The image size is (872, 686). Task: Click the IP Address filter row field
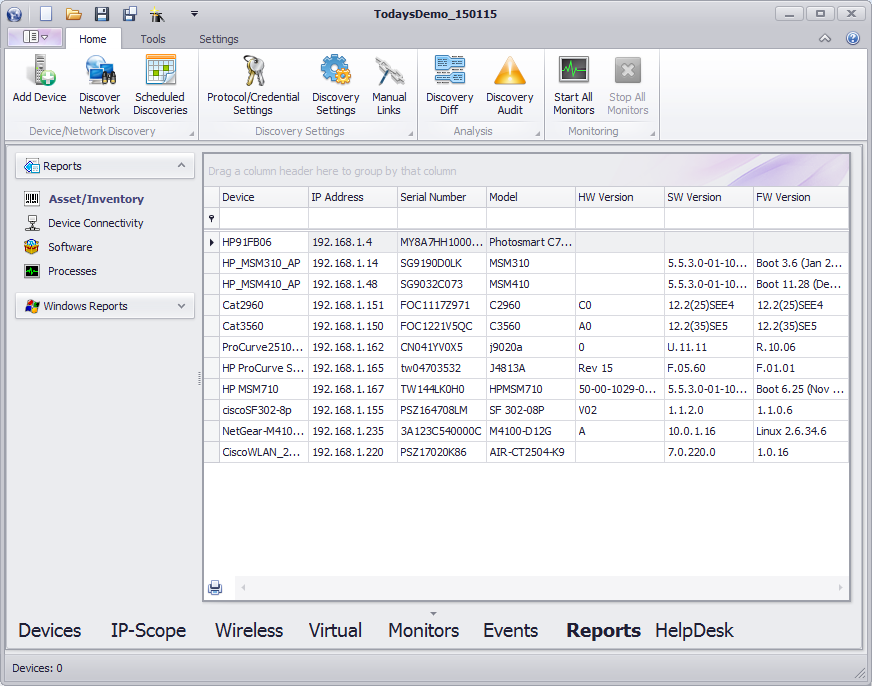pos(353,218)
